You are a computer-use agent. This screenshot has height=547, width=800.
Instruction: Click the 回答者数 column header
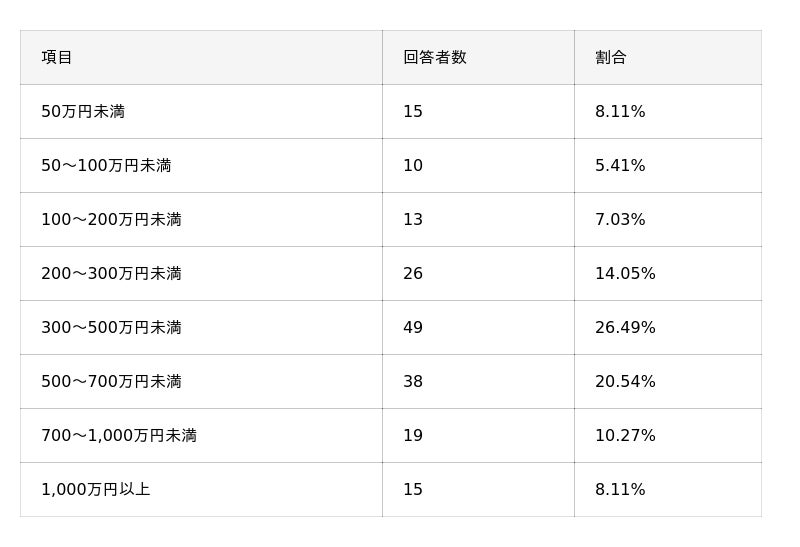click(435, 58)
